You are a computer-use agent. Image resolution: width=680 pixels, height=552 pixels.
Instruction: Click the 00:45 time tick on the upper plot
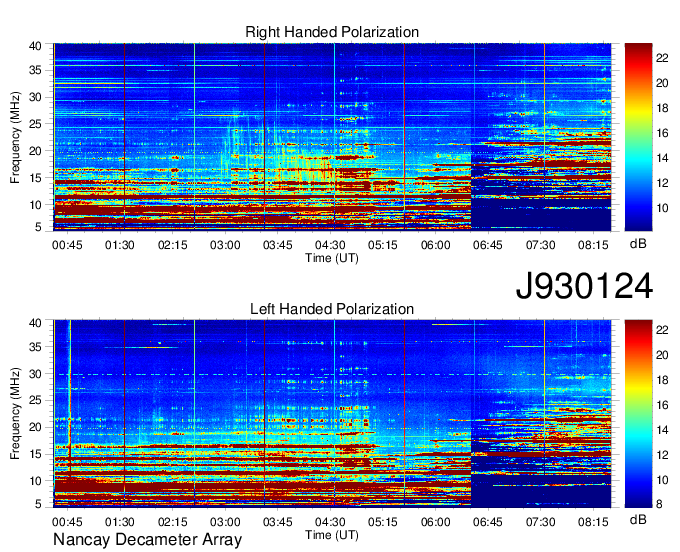67,245
